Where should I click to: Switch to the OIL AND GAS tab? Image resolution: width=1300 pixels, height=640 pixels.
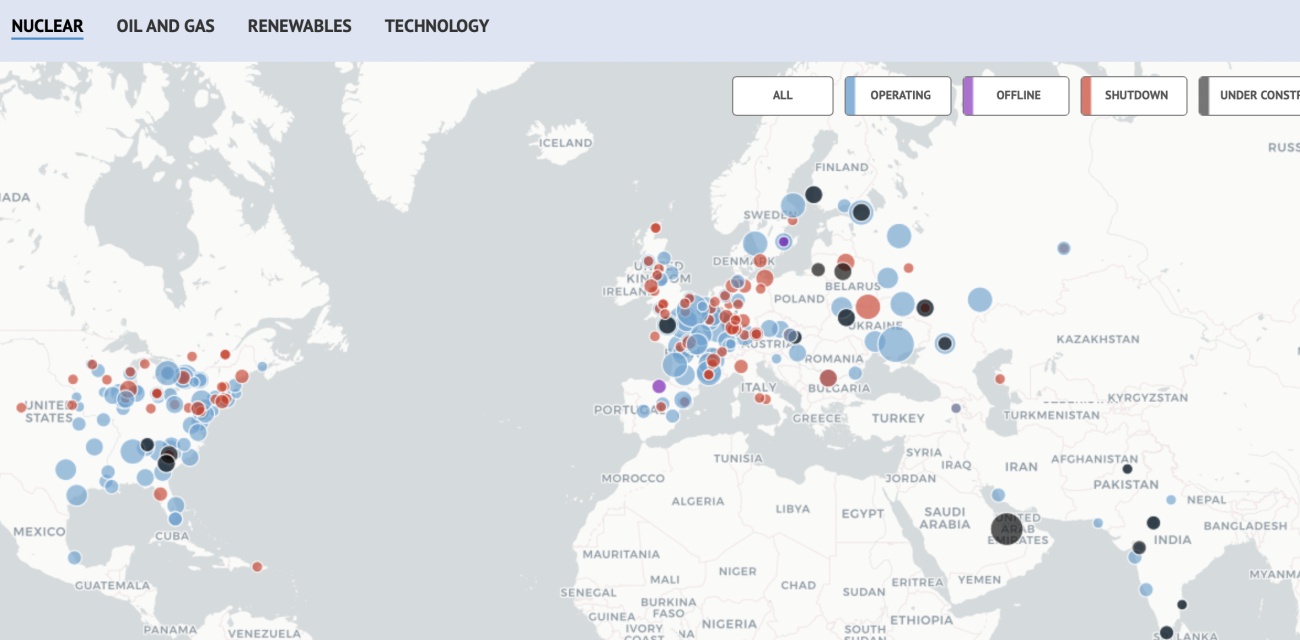click(165, 27)
